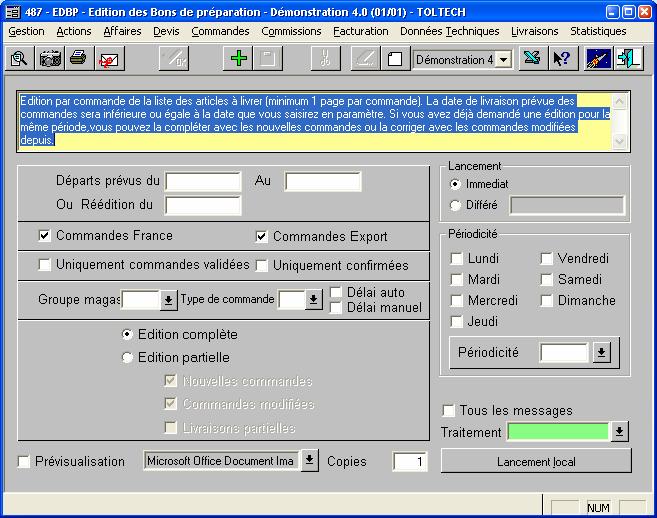The height and width of the screenshot is (518, 657).
Task: Open the Groupe magasin dropdown arrow
Action: 168,300
